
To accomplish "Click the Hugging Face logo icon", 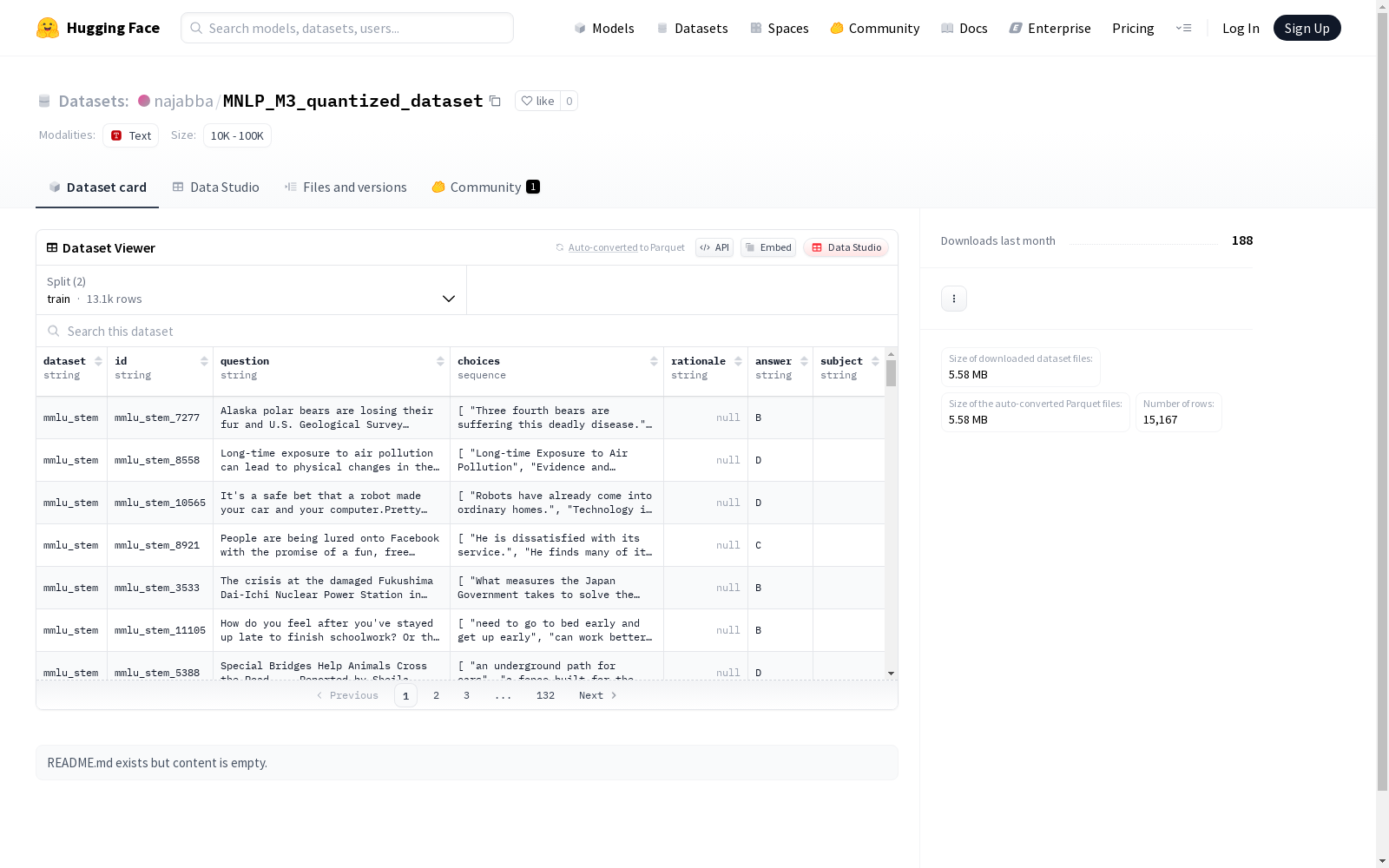I will (x=48, y=28).
